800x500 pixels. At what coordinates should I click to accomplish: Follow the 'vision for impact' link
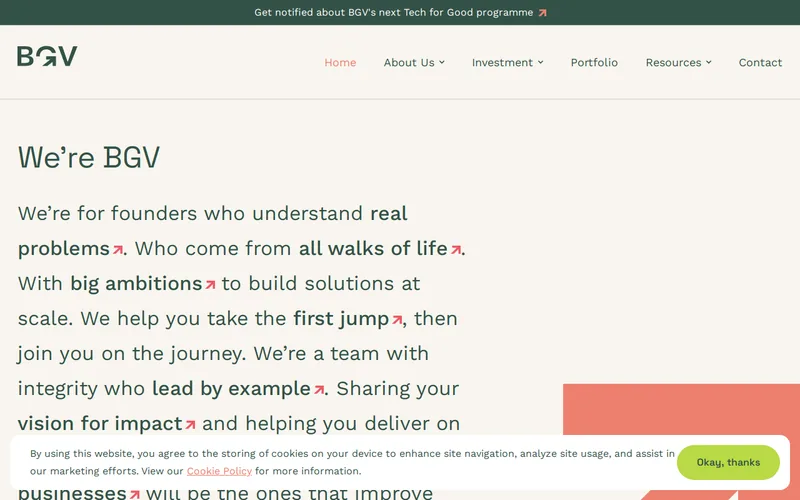tap(100, 423)
